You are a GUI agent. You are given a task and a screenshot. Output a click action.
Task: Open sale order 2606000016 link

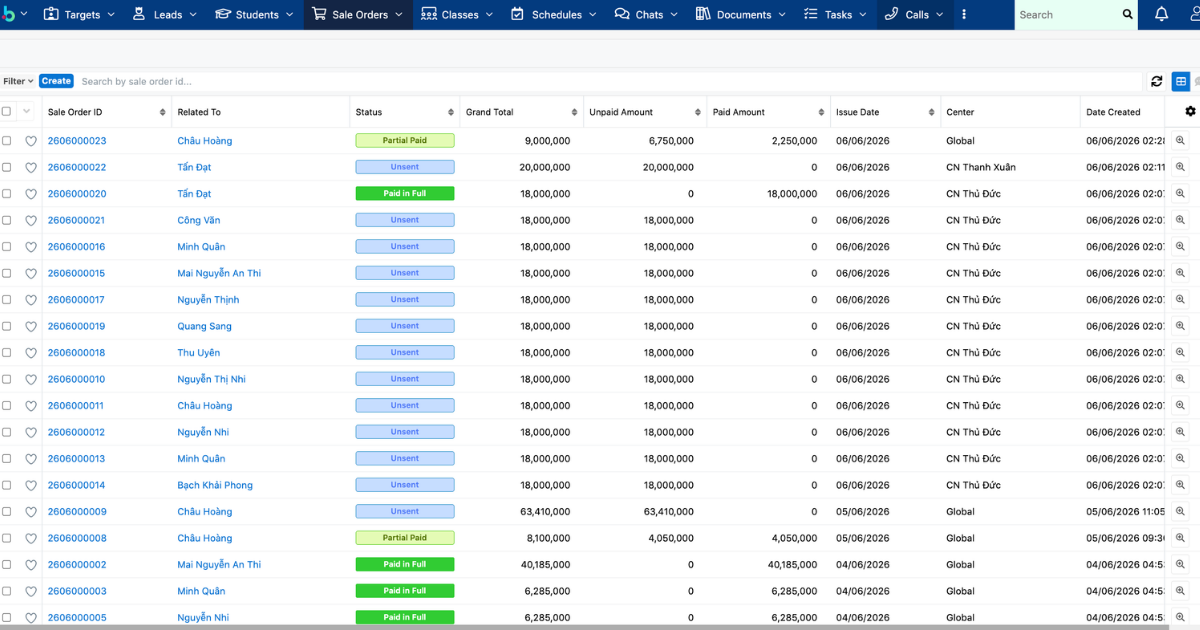(76, 247)
